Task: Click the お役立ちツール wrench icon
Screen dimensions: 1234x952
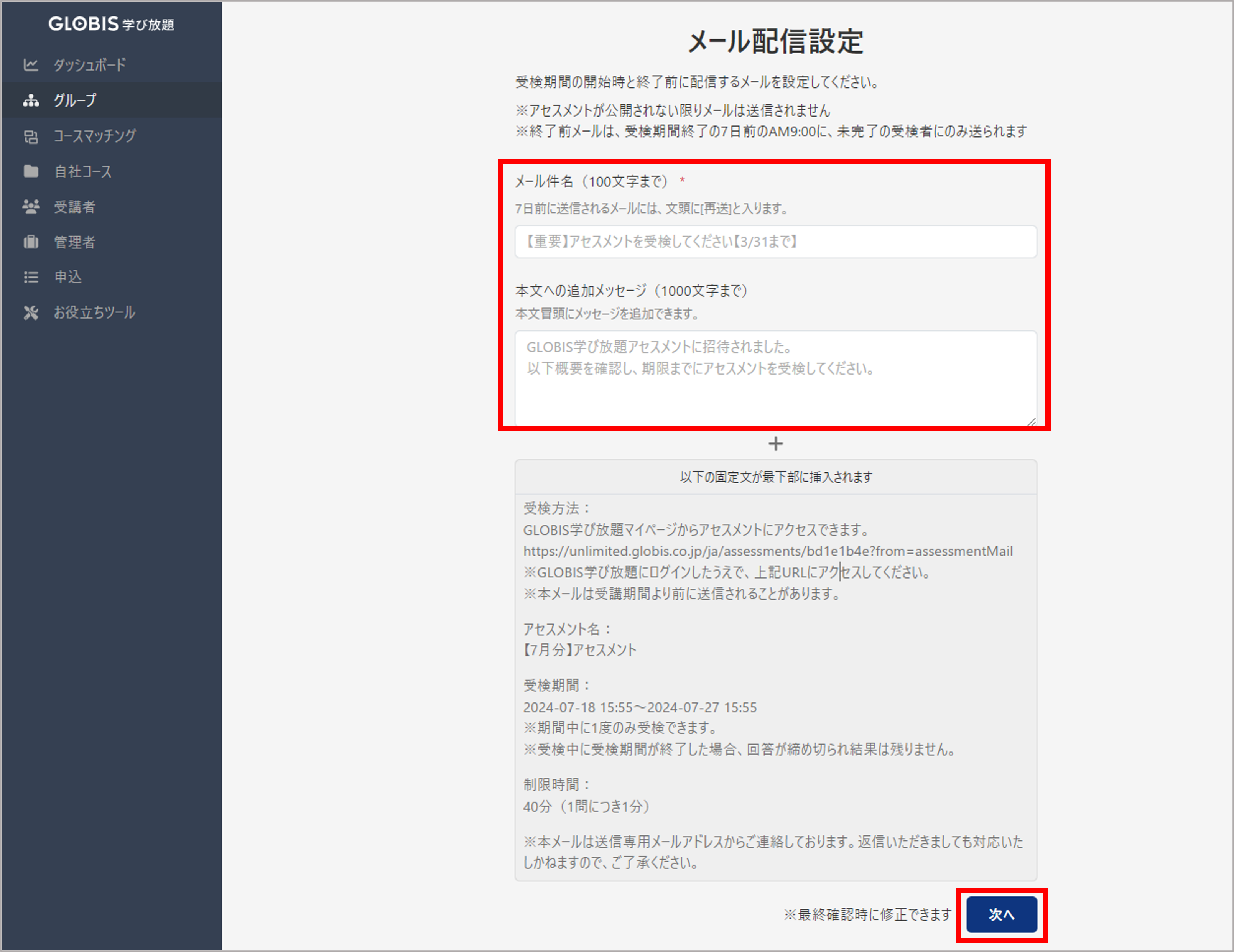Action: (31, 312)
